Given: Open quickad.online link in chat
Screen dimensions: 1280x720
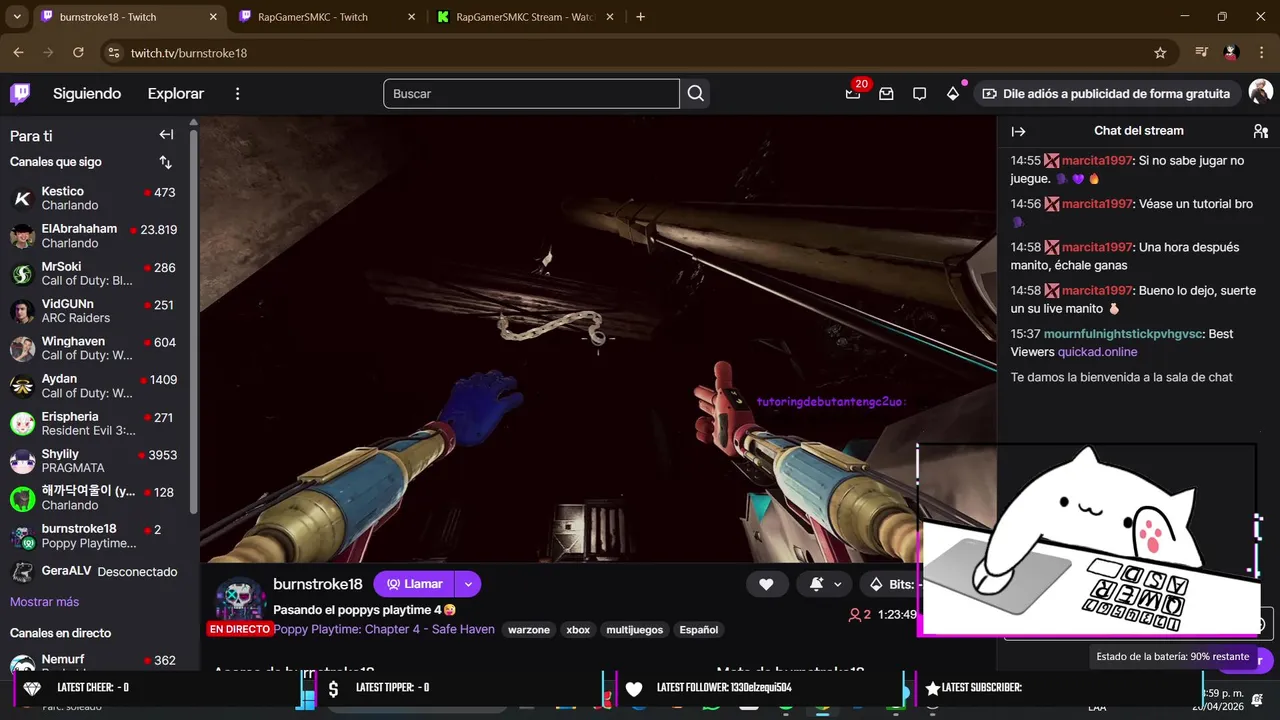Looking at the screenshot, I should 1097,352.
